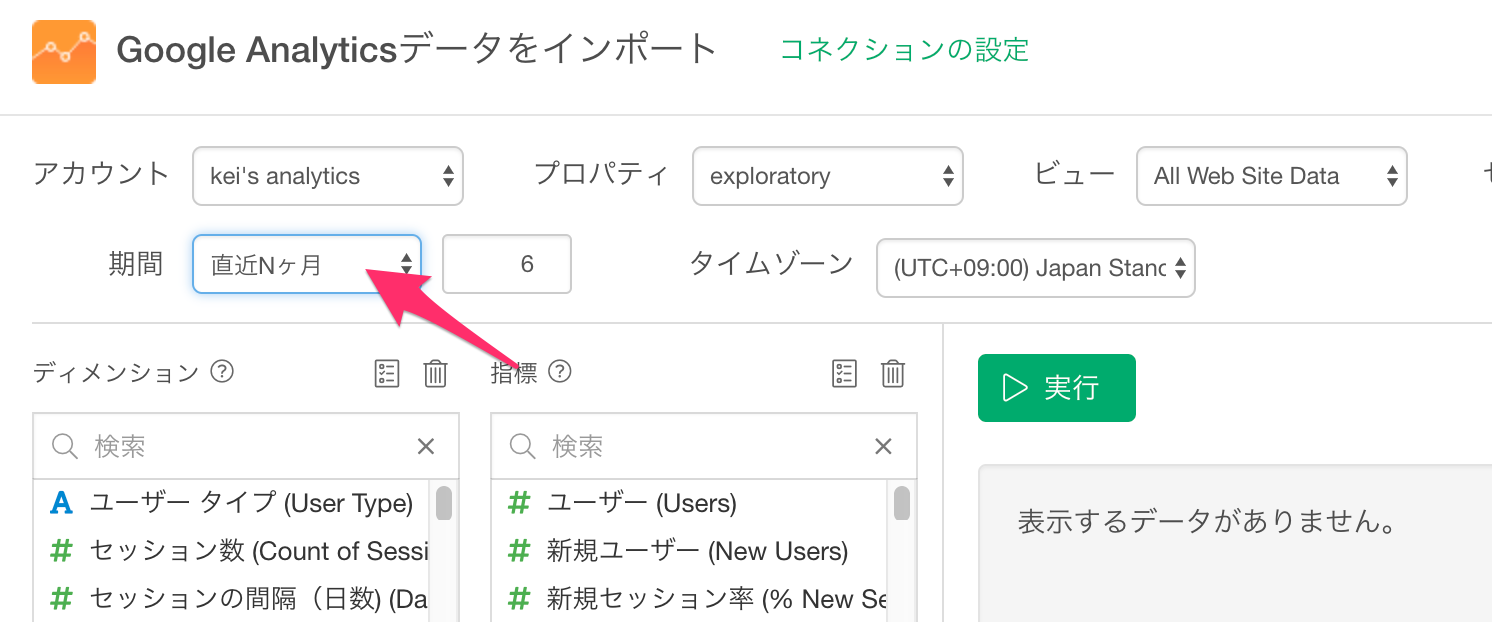Expand the ビュー dropdown All Web Site Data

pos(1271,177)
